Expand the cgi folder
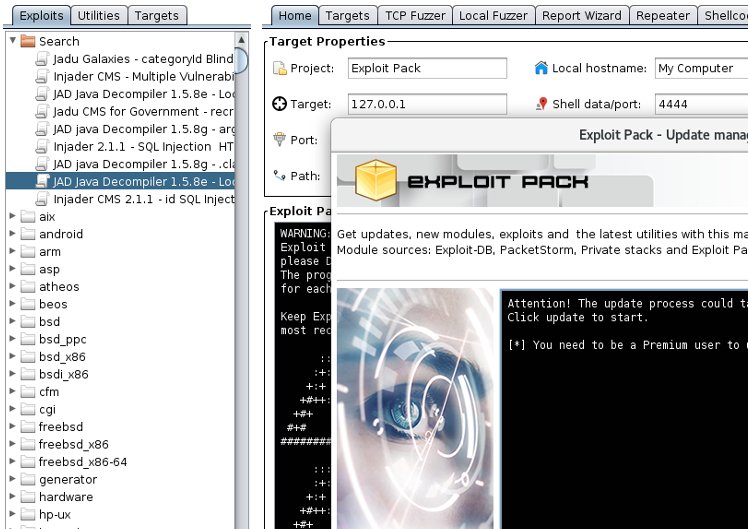This screenshot has height=529, width=748. [13, 409]
